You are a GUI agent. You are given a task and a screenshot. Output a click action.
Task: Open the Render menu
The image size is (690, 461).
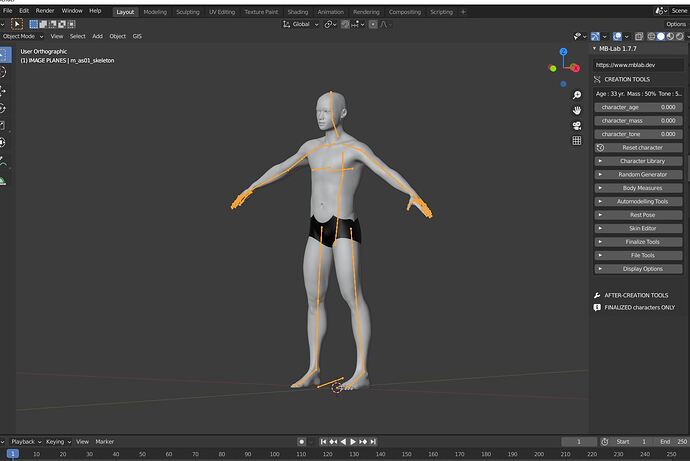45,11
